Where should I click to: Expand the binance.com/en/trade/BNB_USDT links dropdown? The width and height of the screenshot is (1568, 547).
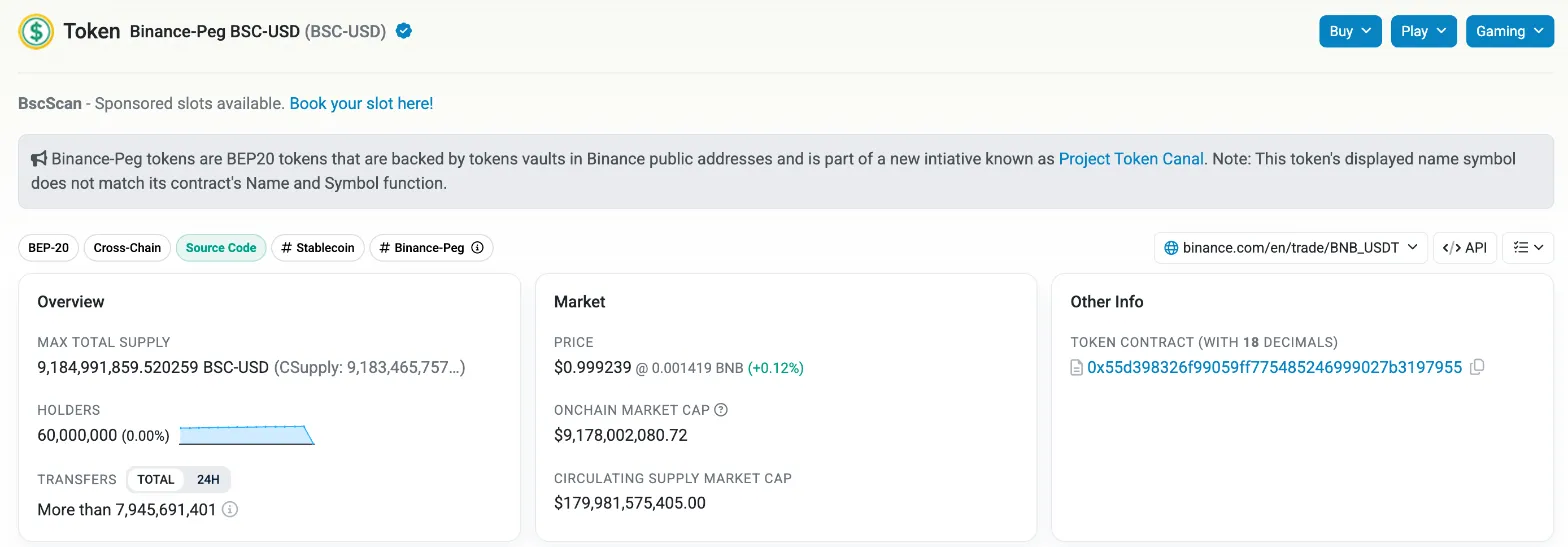coord(1291,248)
